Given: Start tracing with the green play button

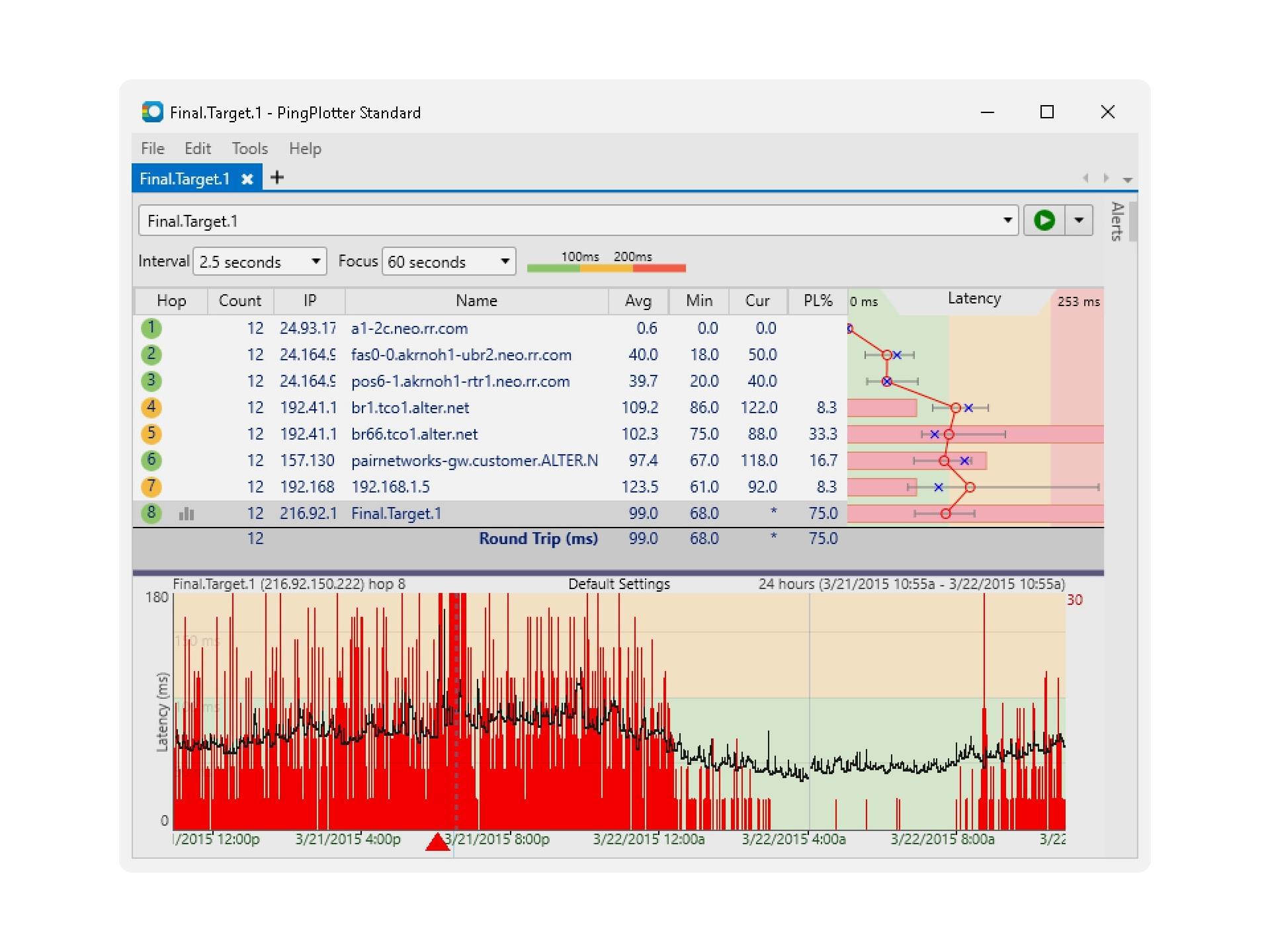Looking at the screenshot, I should pos(1044,220).
